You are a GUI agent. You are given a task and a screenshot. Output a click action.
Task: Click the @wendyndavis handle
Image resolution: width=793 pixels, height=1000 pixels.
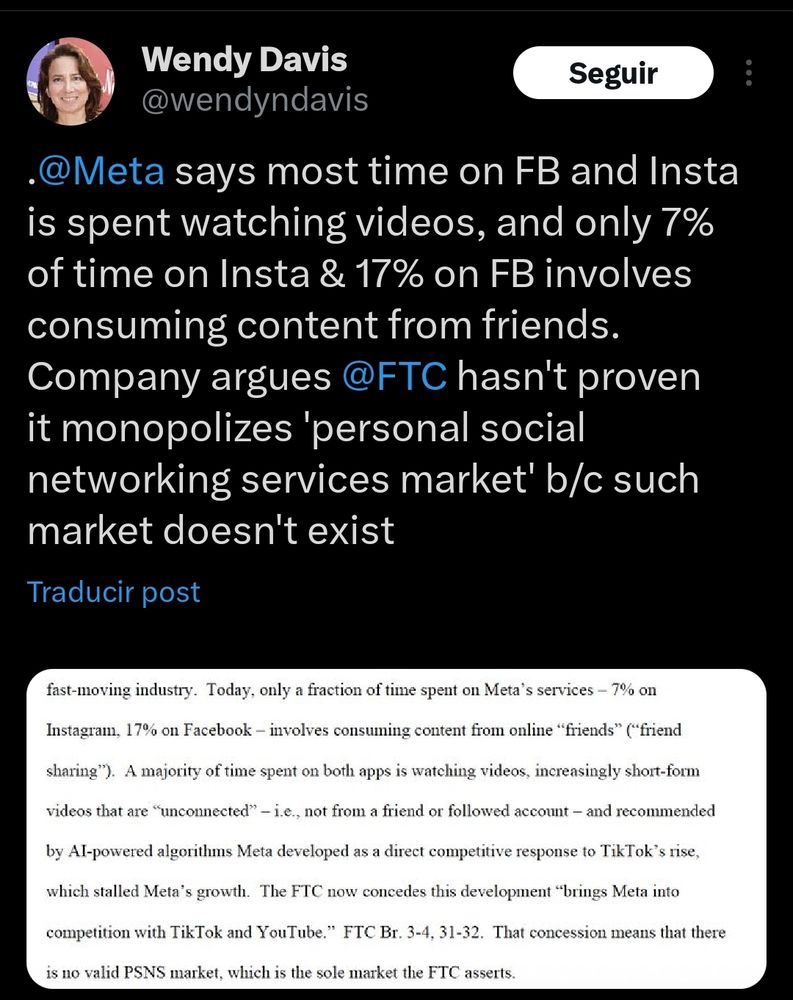click(x=255, y=100)
